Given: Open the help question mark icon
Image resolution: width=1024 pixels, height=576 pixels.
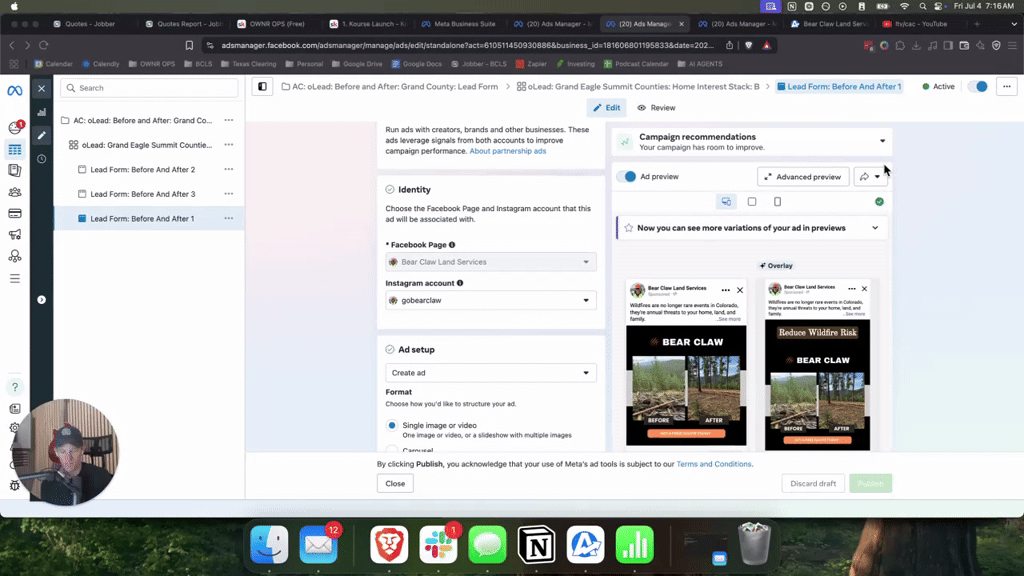Looking at the screenshot, I should [14, 387].
